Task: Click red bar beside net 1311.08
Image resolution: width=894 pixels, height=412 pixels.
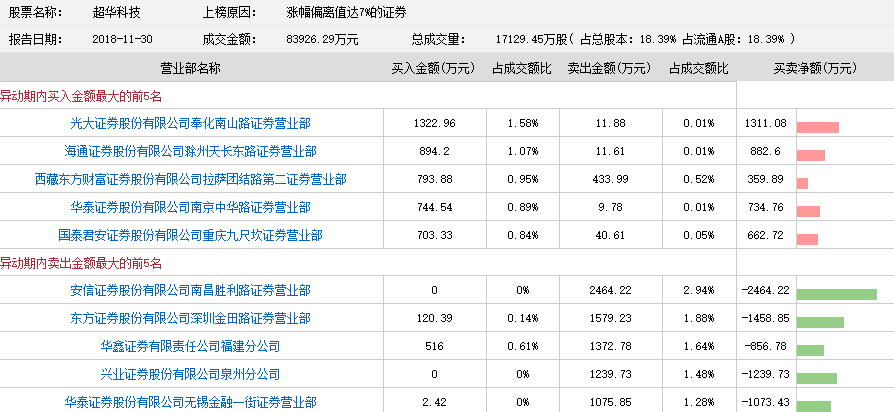Action: 818,127
